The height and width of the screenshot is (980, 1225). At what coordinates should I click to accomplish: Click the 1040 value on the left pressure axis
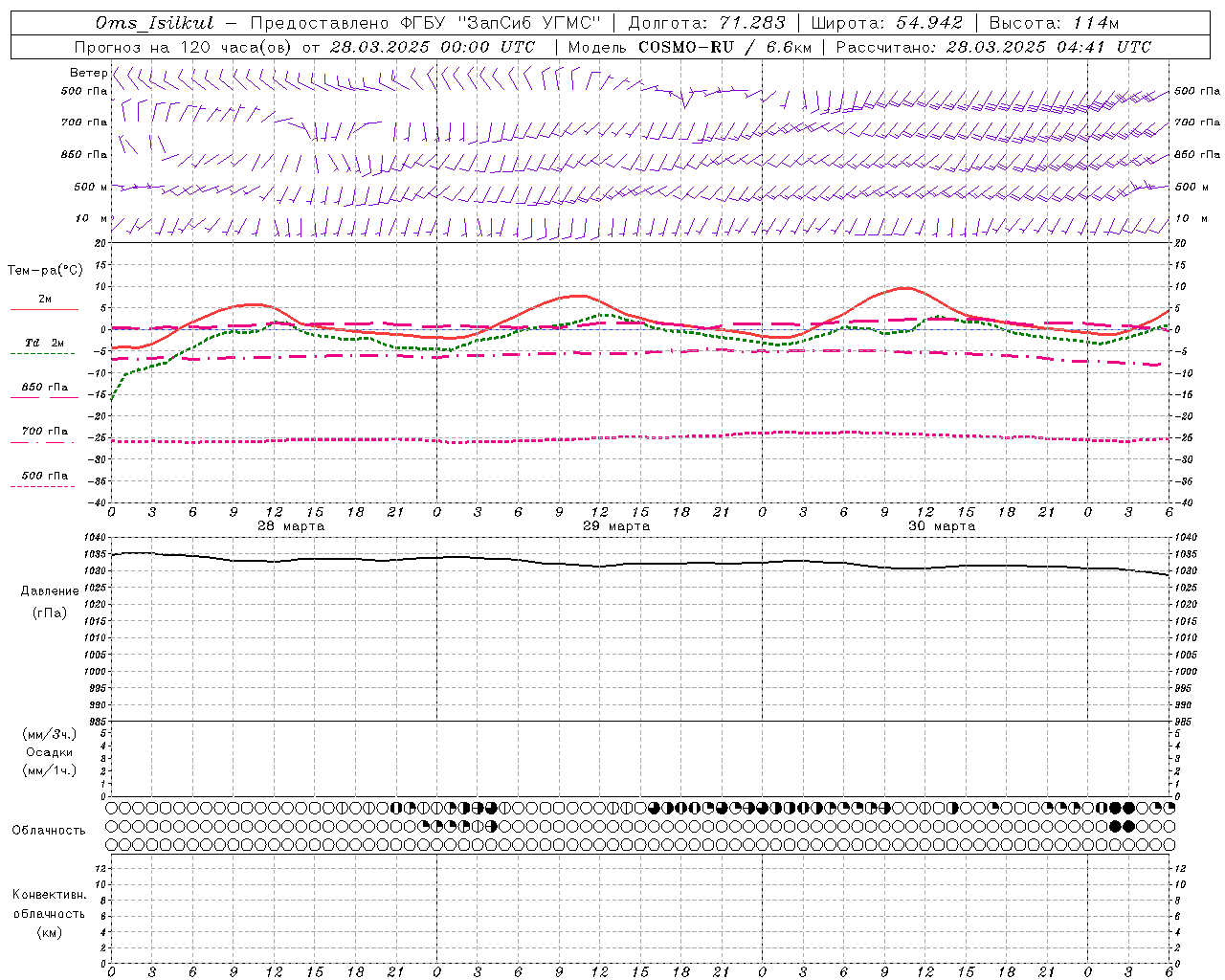coord(96,538)
